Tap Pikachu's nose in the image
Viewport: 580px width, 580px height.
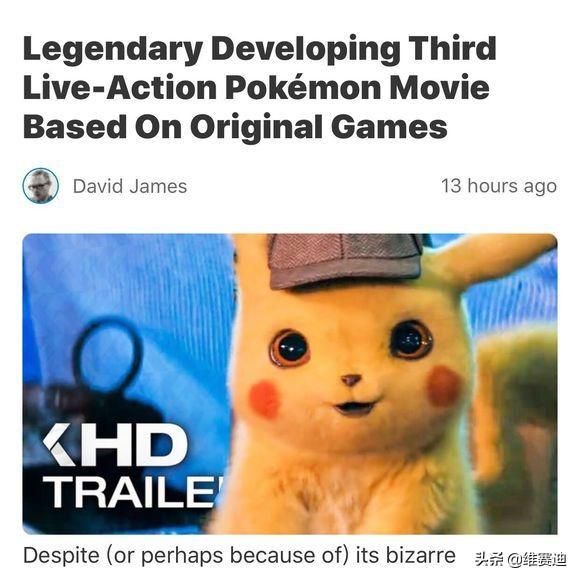pyautogui.click(x=350, y=380)
